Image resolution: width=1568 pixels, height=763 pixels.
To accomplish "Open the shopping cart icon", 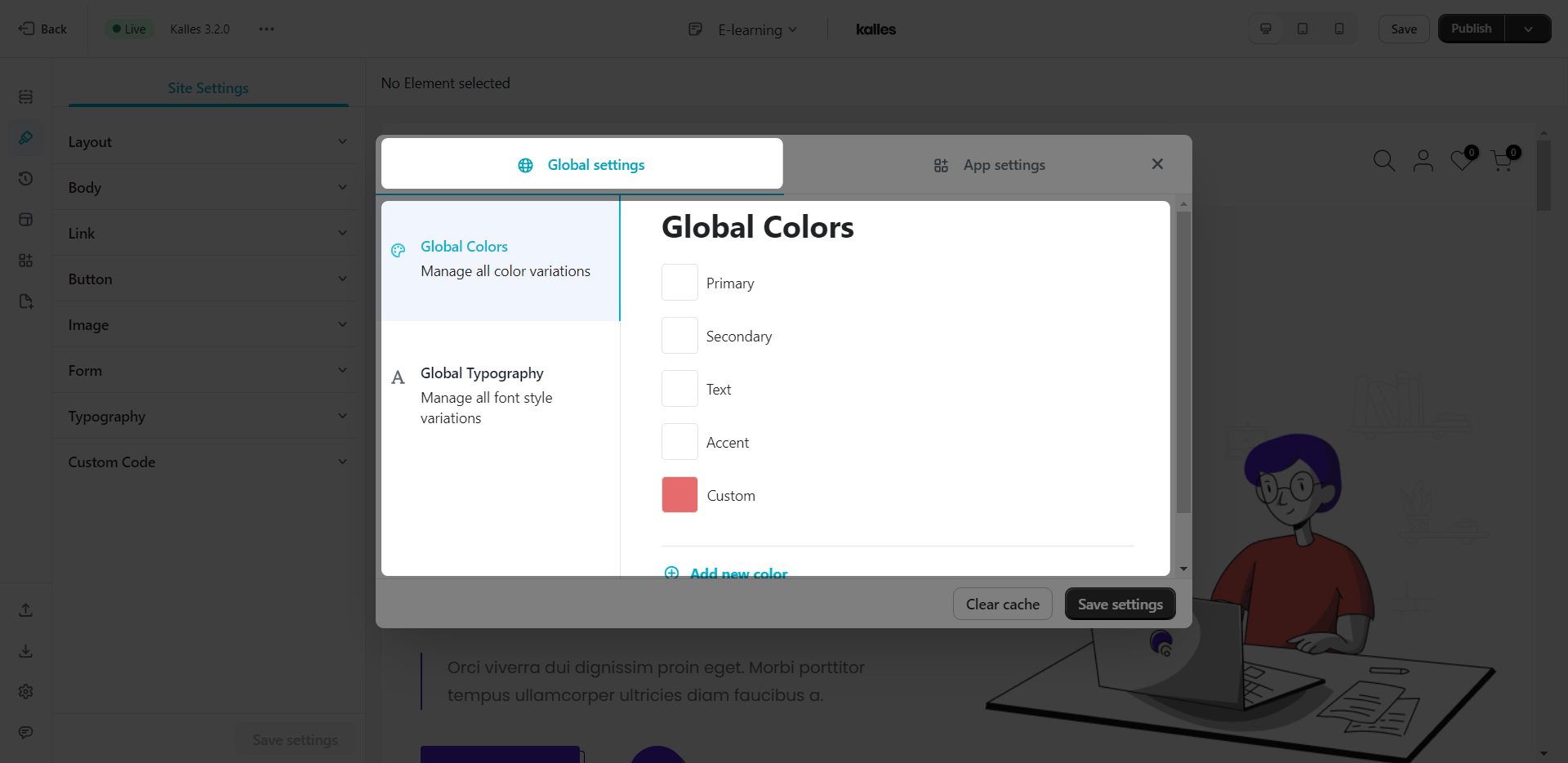I will pos(1503,159).
